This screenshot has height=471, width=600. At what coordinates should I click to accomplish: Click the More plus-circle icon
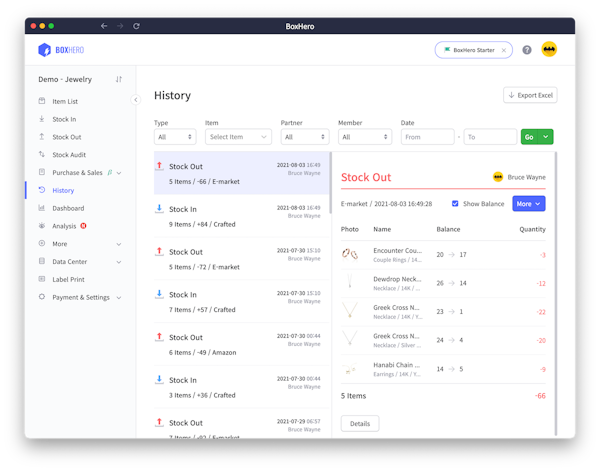[x=42, y=243]
